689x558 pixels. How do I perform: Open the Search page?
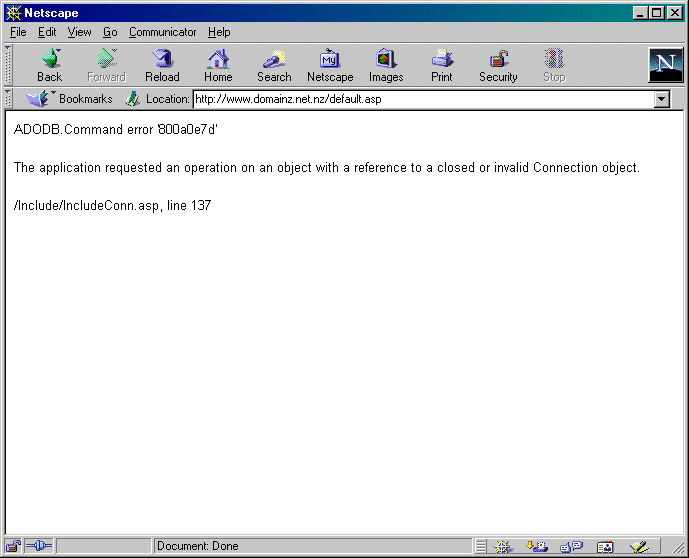pyautogui.click(x=274, y=65)
